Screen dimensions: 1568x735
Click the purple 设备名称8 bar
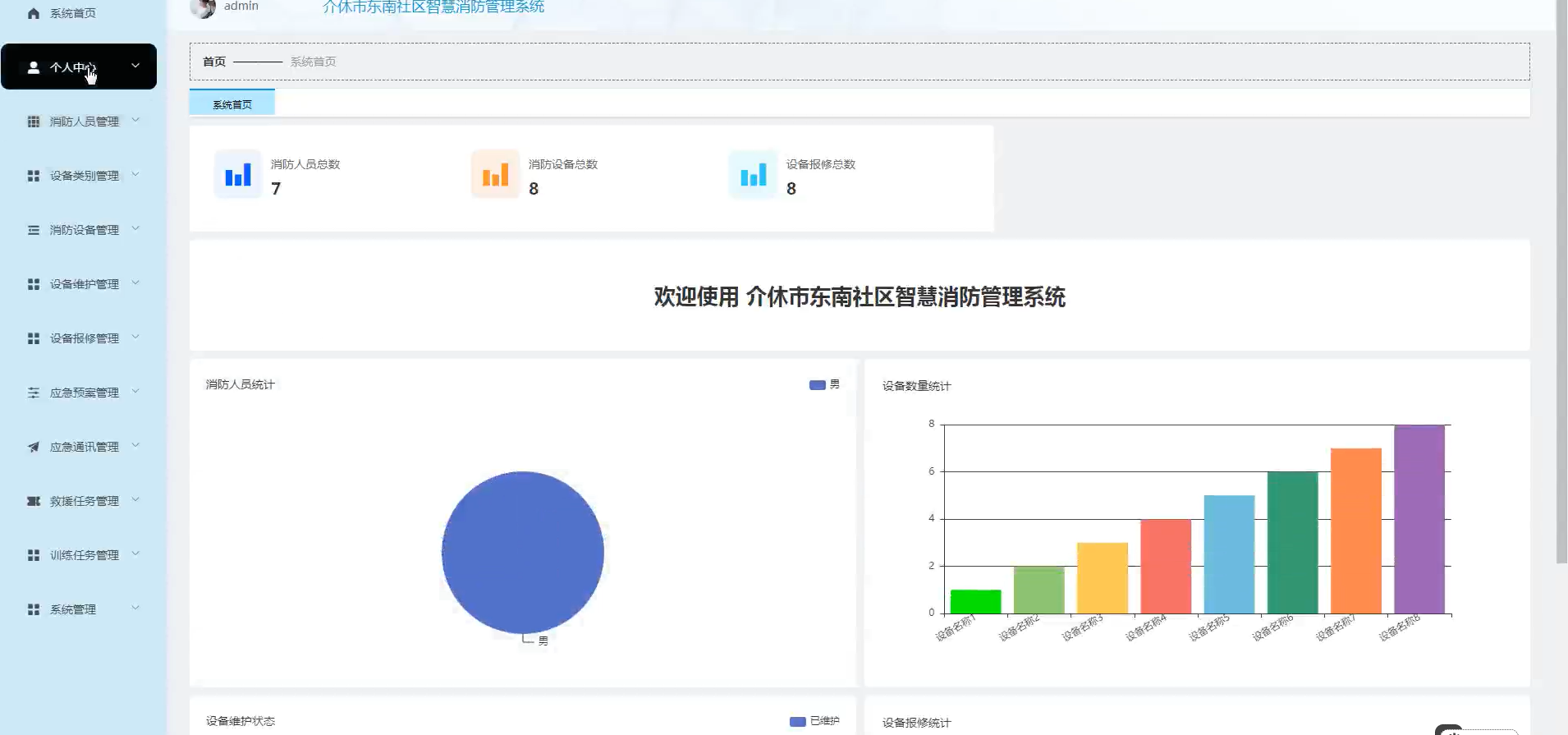pos(1419,519)
